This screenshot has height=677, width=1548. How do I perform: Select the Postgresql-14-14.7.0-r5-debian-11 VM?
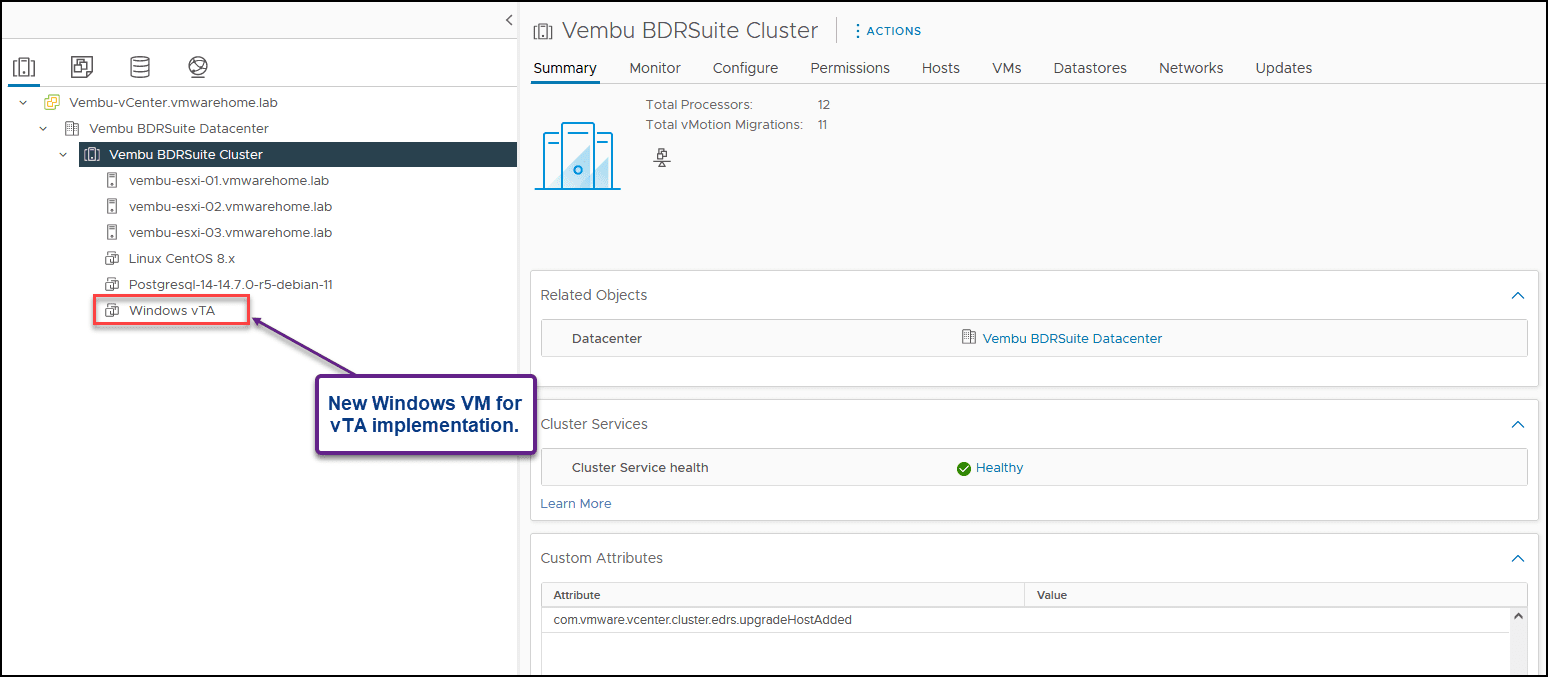[231, 284]
